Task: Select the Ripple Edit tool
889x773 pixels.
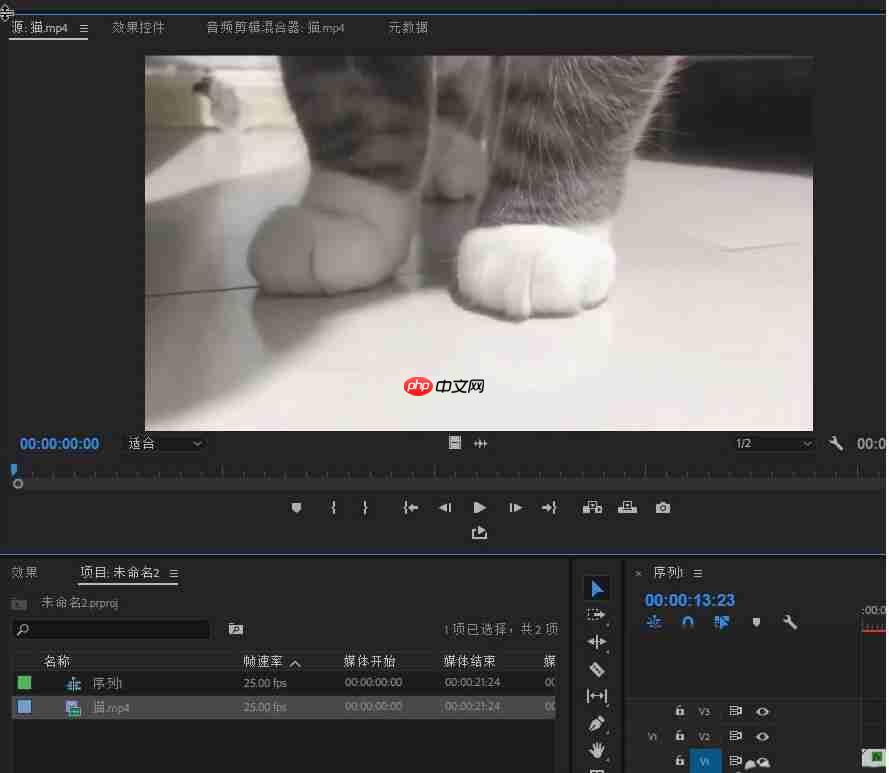Action: [x=597, y=641]
